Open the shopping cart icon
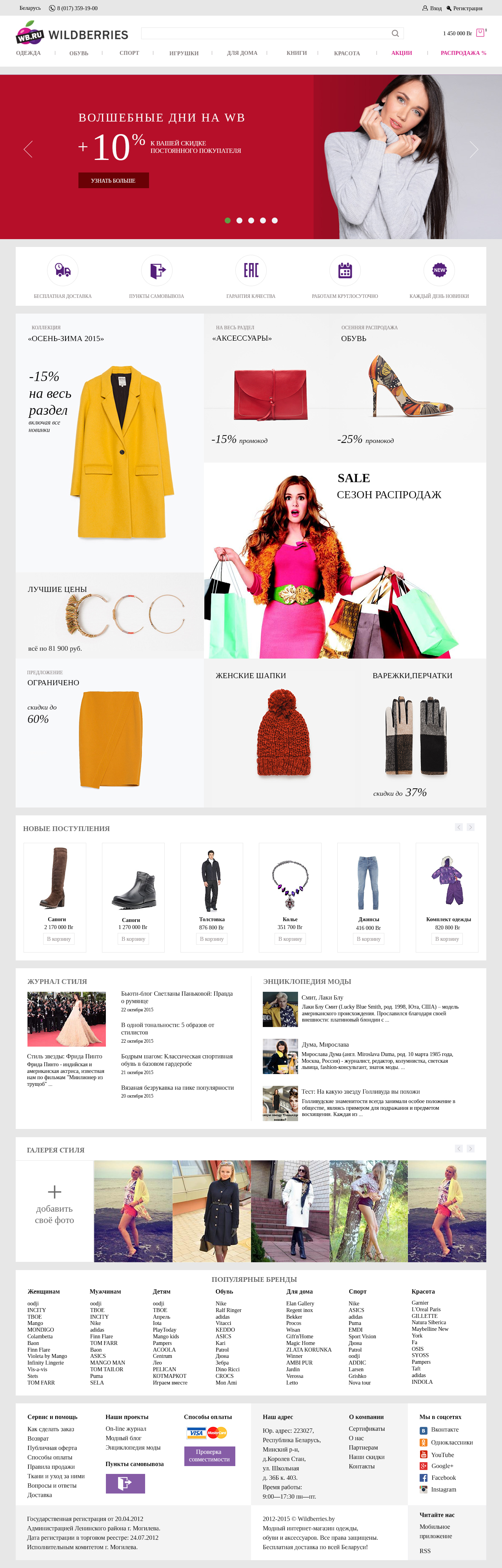This screenshot has height=1568, width=502. (x=480, y=33)
